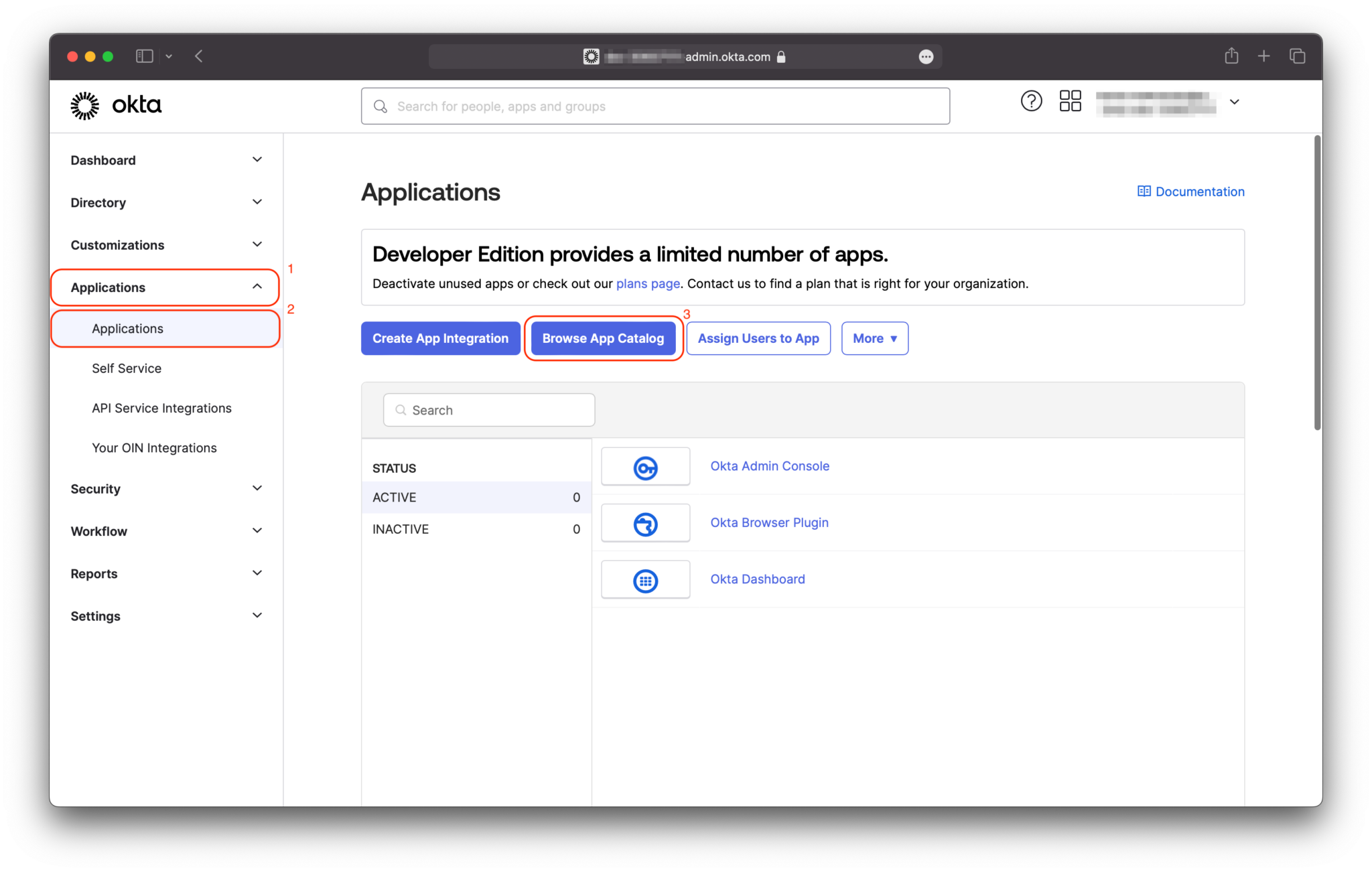Open the help question mark icon
The height and width of the screenshot is (872, 1372).
coord(1031,100)
